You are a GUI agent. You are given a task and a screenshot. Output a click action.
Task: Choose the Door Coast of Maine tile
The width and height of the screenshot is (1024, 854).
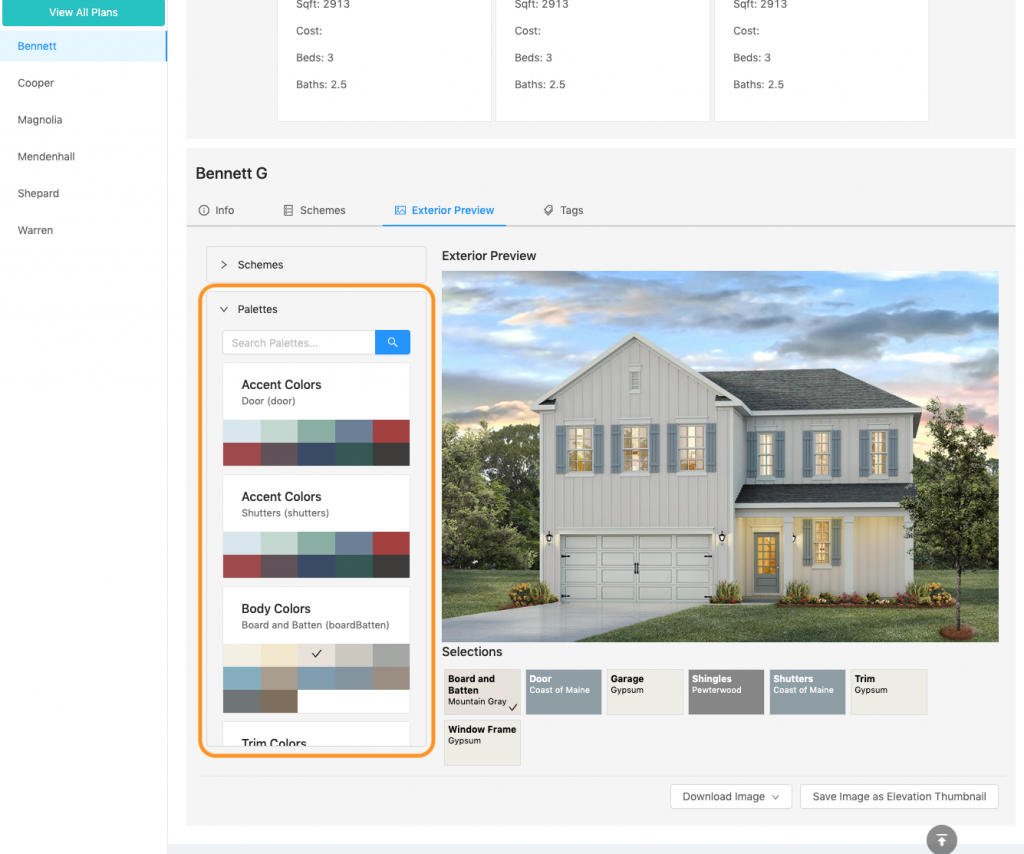click(563, 691)
